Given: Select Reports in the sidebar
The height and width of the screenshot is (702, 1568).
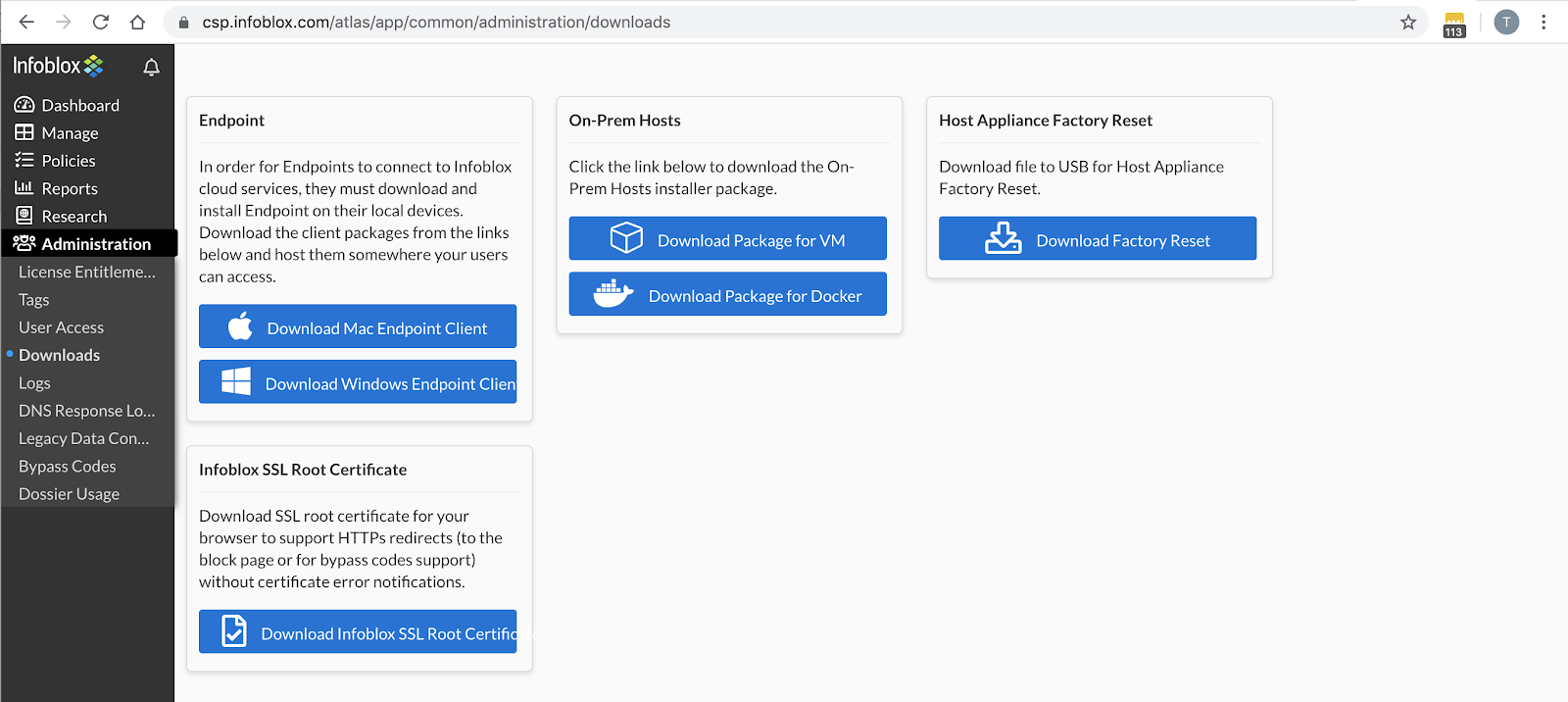Looking at the screenshot, I should click(x=69, y=188).
